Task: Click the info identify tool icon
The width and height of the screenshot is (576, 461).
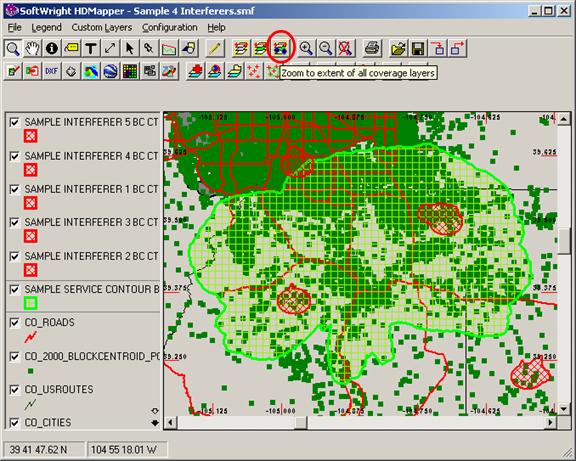Action: pyautogui.click(x=52, y=48)
